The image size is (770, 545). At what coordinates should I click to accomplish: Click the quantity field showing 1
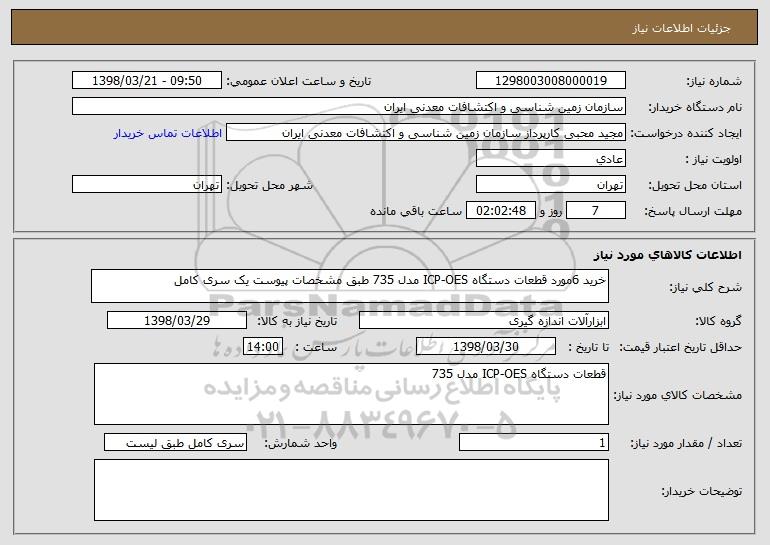click(x=534, y=442)
